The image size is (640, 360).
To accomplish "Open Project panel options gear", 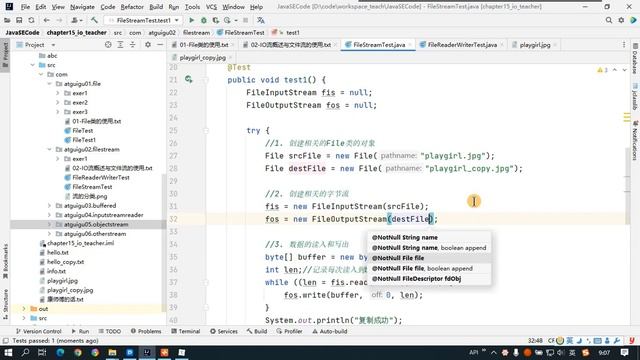I will tap(148, 44).
